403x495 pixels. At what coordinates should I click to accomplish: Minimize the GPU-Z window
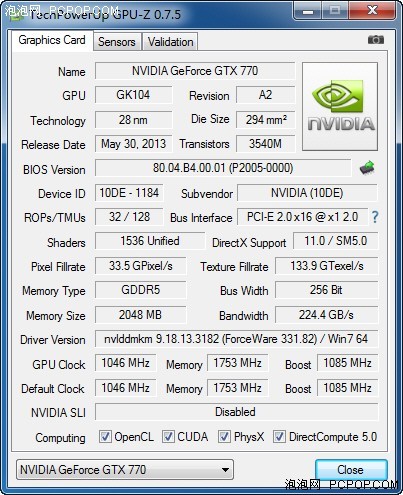(308, 11)
